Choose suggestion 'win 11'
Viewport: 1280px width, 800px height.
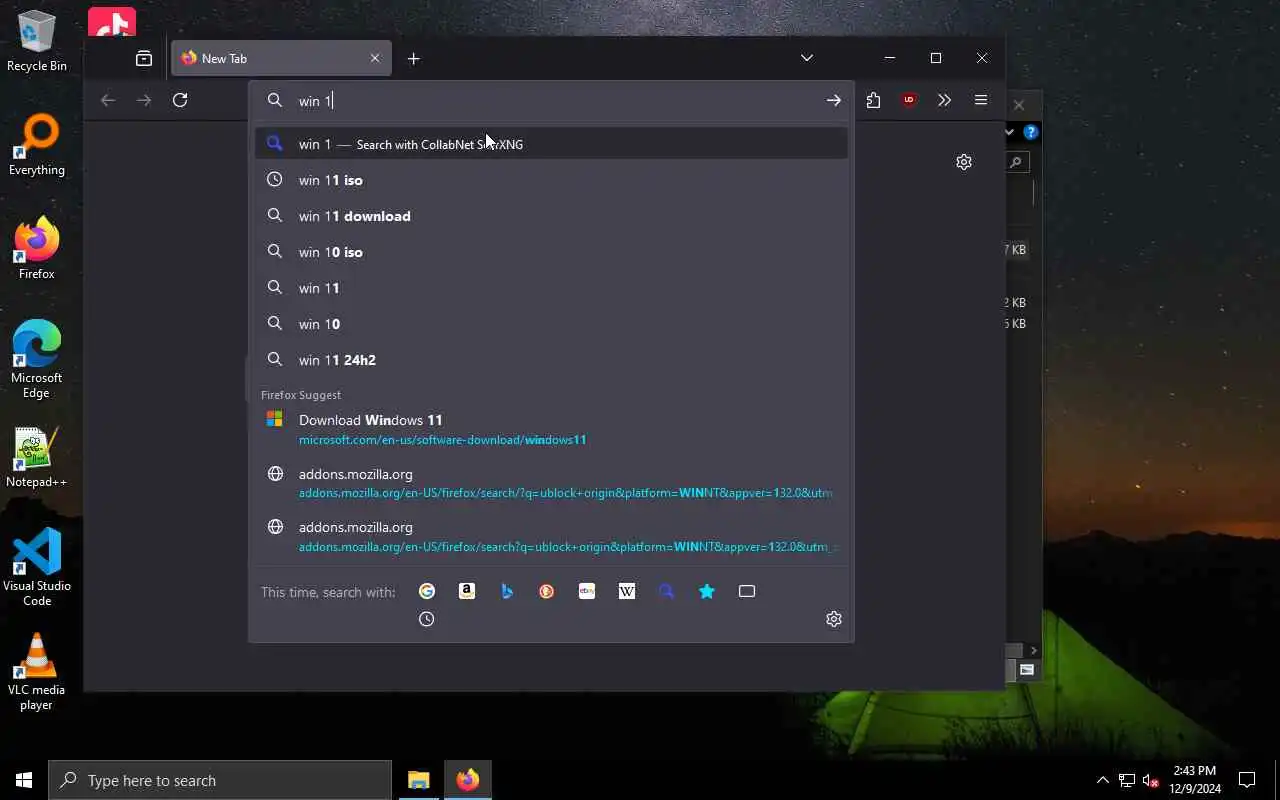click(x=551, y=288)
